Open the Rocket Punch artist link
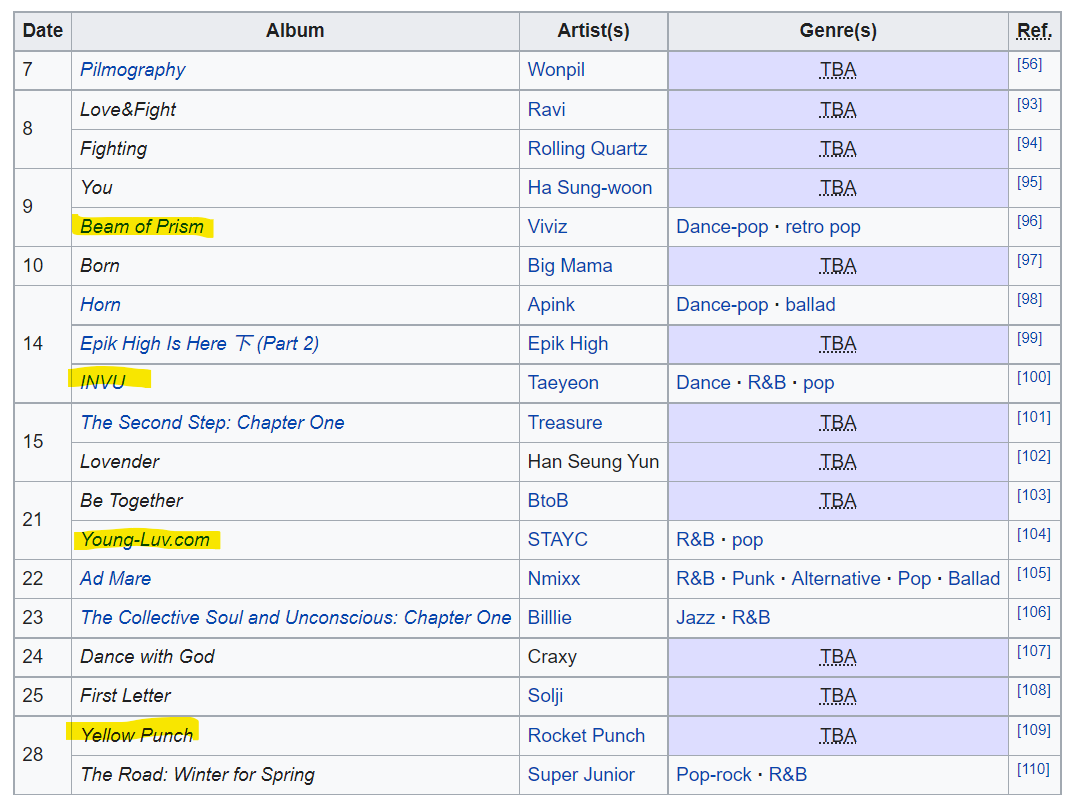Viewport: 1072px width, 799px height. 586,735
